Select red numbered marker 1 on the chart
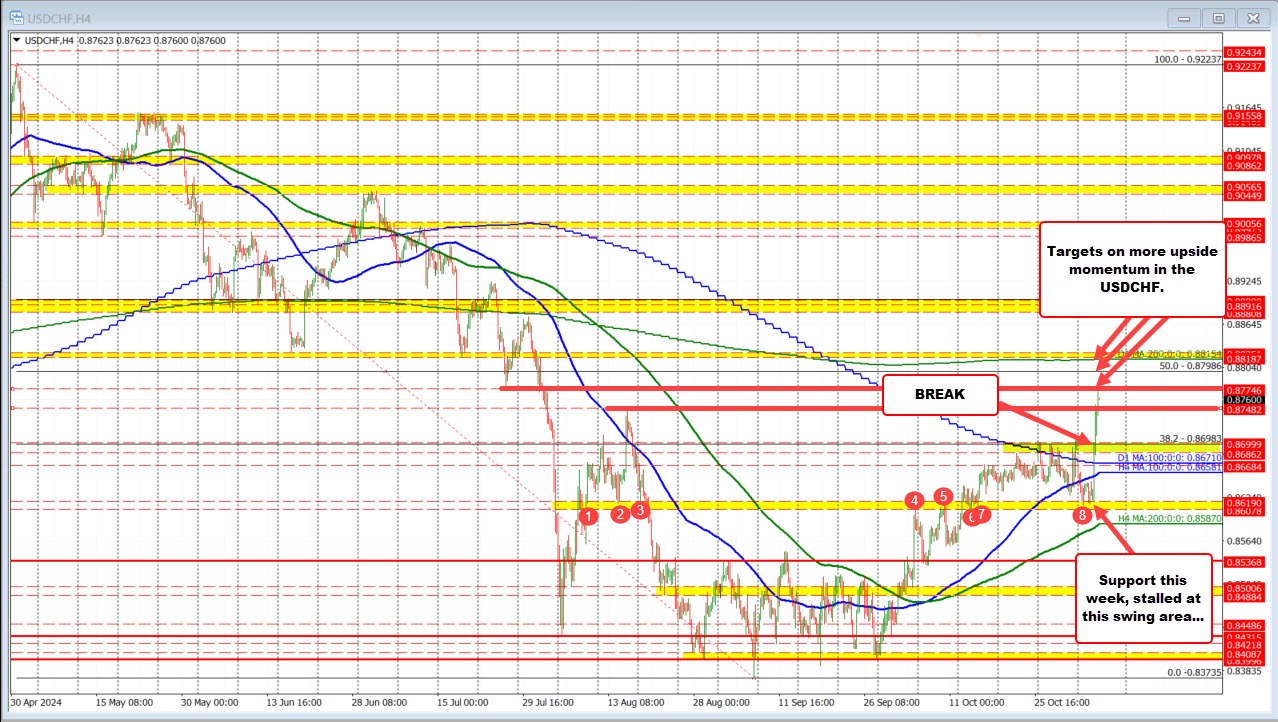Viewport: 1278px width, 722px height. pyautogui.click(x=588, y=516)
